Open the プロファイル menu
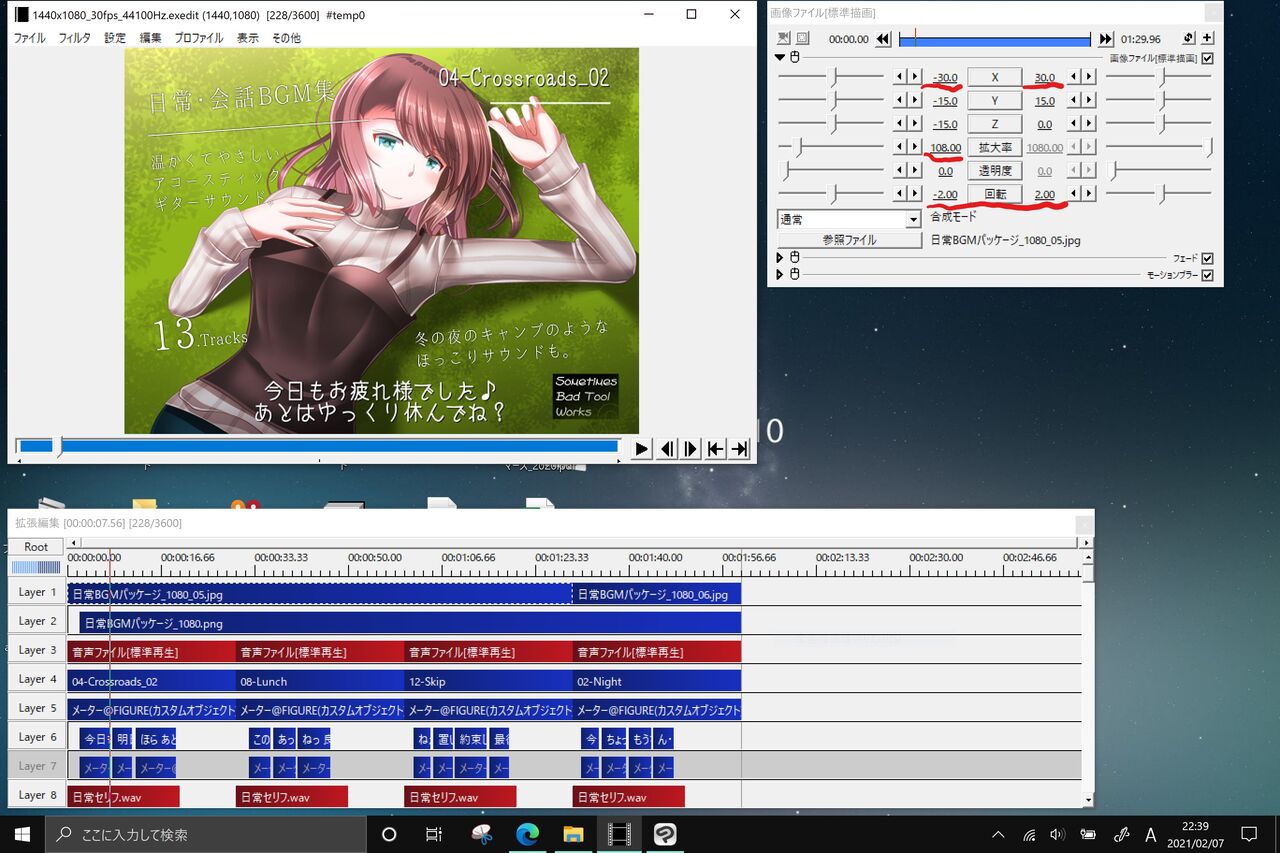Screen dimensions: 1280x853 [x=199, y=38]
